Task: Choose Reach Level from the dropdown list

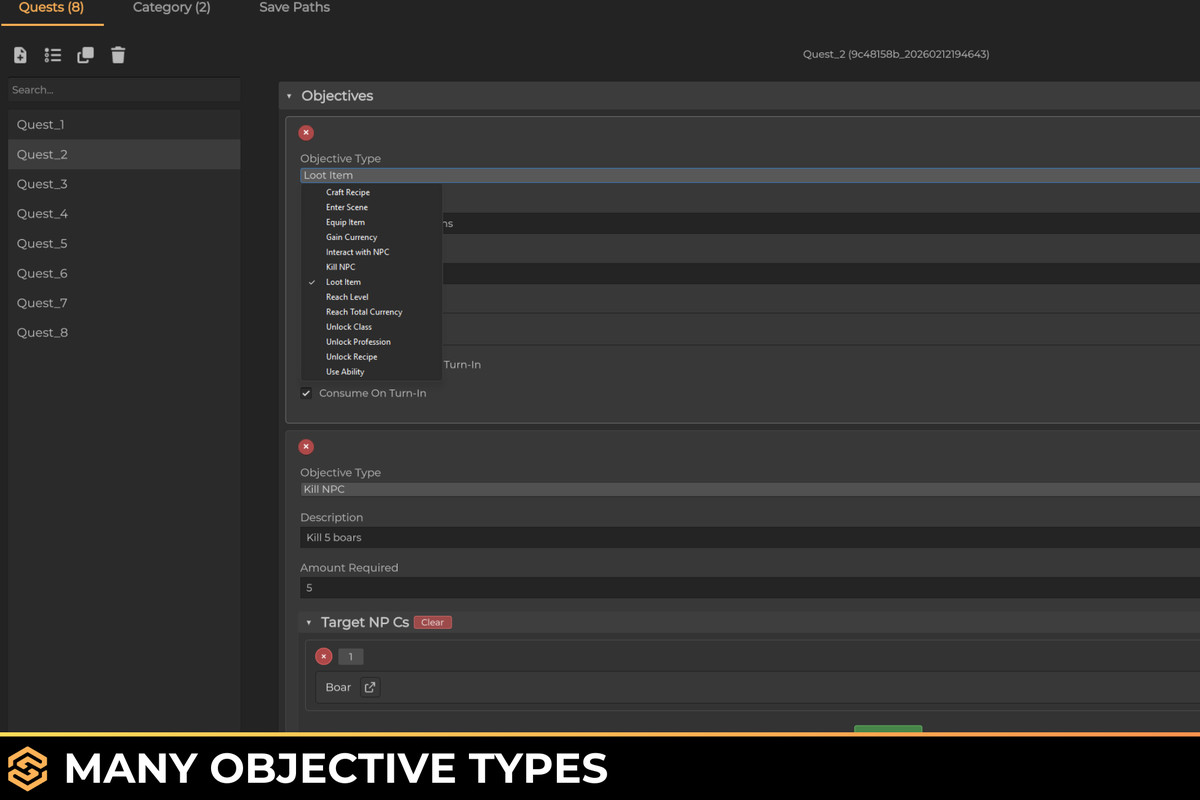Action: click(x=347, y=297)
